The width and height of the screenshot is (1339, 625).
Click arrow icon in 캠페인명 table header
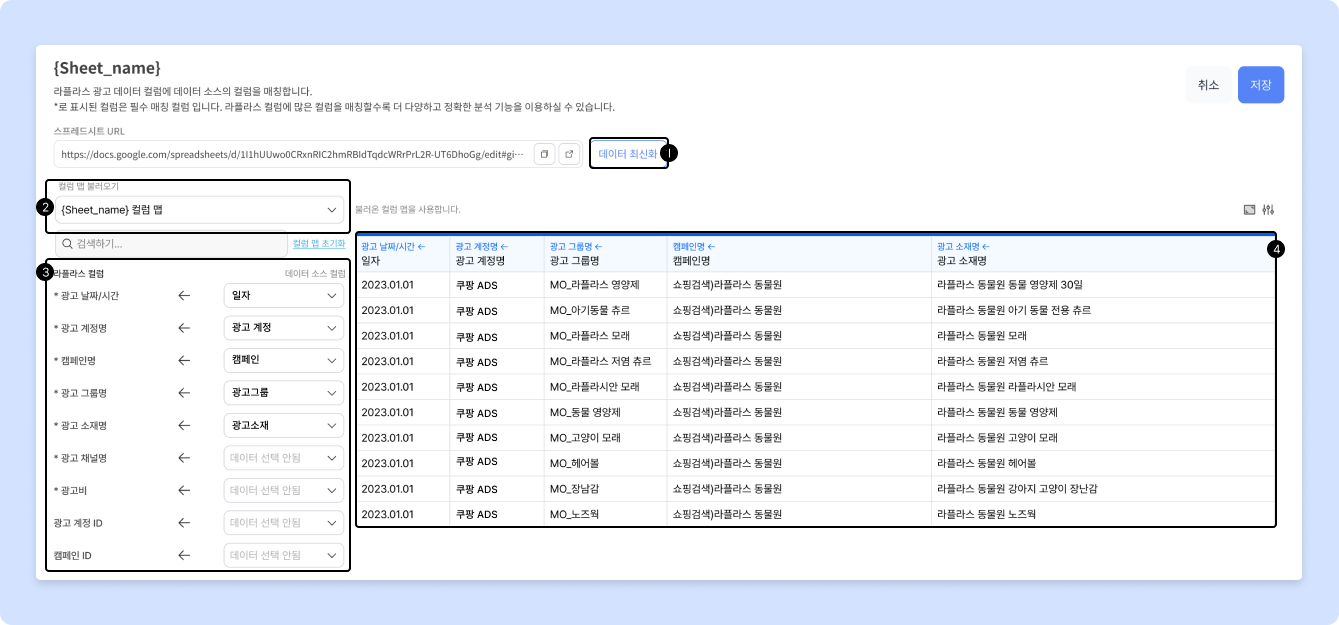tap(714, 246)
